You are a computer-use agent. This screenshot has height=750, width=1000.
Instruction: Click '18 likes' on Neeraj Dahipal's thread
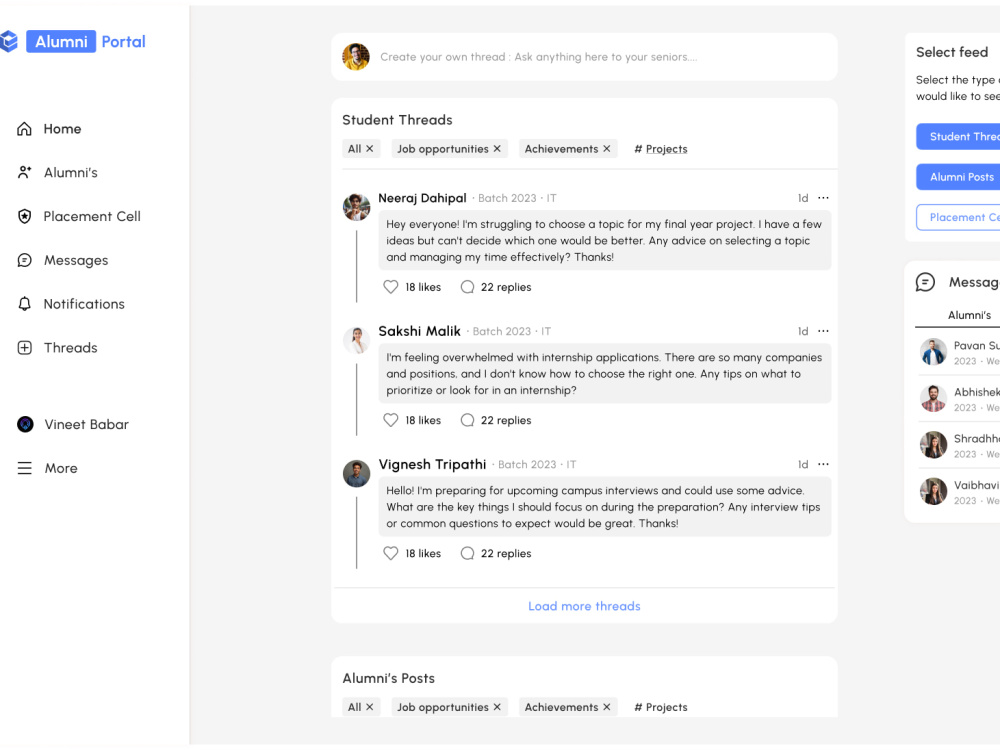pos(423,288)
